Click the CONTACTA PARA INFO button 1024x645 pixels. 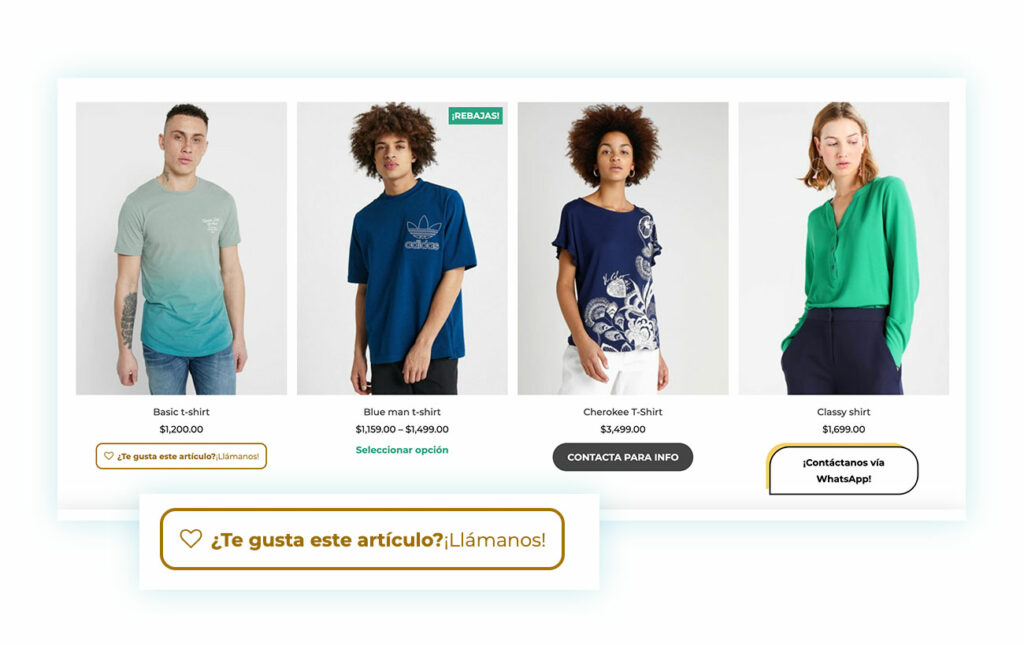tap(623, 457)
